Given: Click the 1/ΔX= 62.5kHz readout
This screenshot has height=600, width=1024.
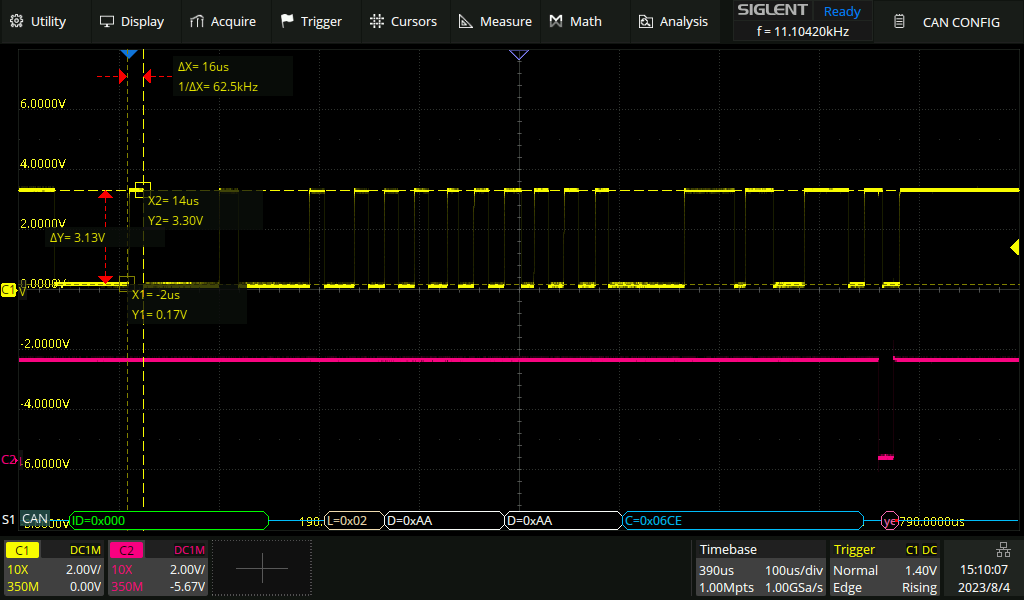Looking at the screenshot, I should click(218, 86).
